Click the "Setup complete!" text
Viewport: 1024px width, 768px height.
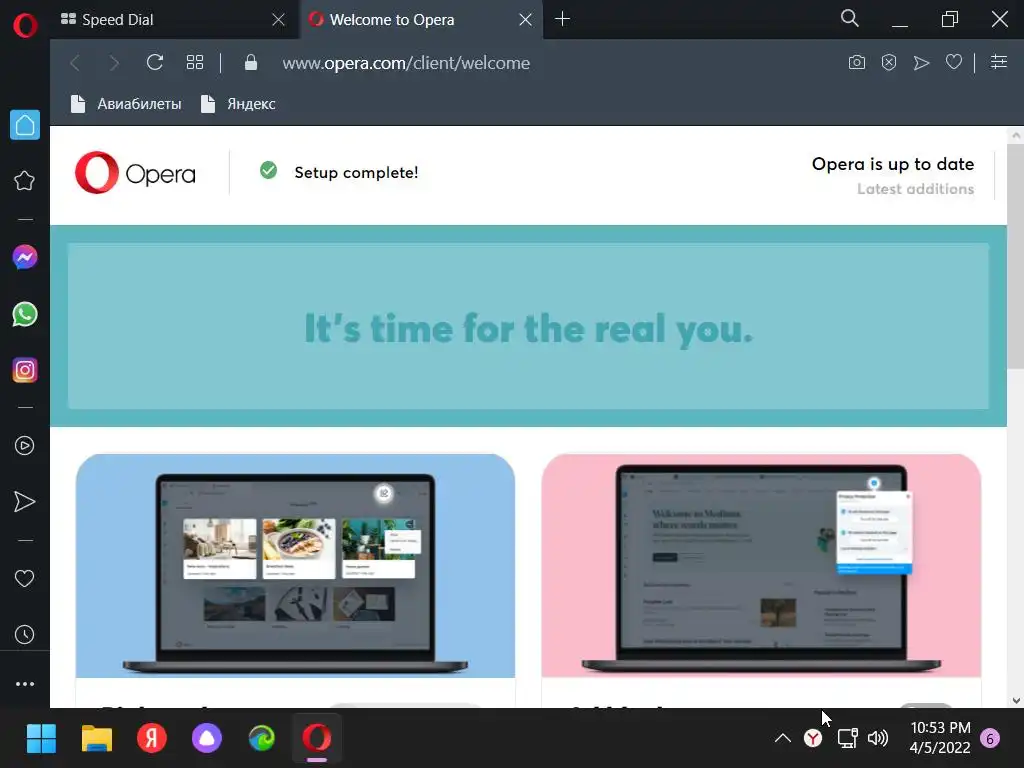356,172
